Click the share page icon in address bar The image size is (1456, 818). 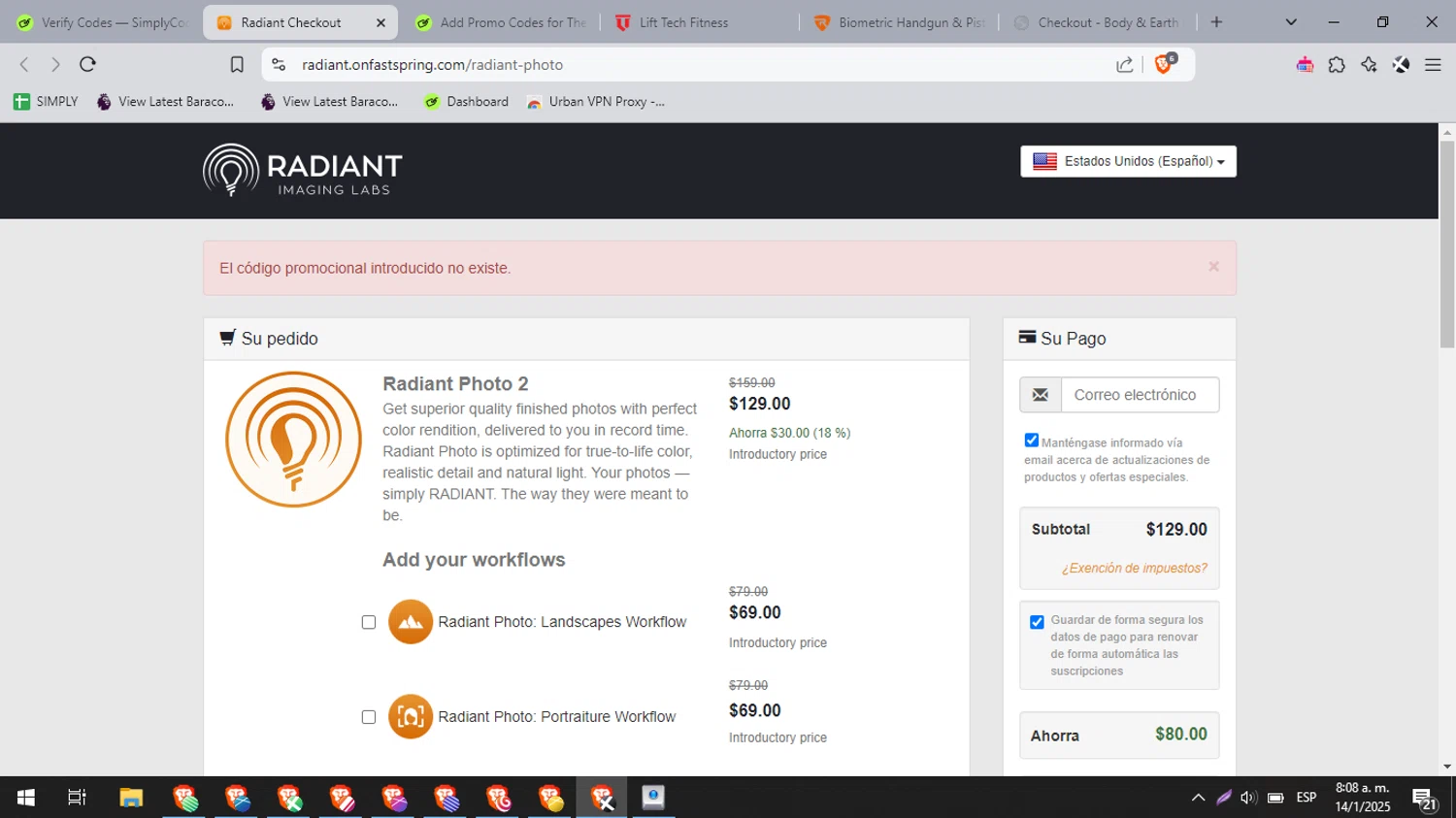[1124, 65]
